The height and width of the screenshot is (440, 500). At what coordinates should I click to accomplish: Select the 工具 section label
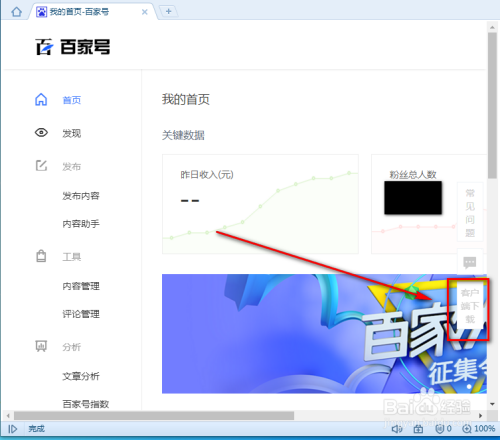[72, 257]
